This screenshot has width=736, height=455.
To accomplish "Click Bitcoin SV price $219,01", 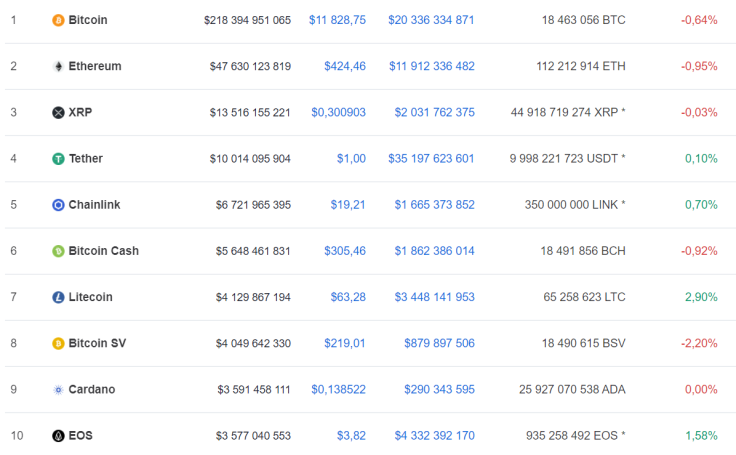I will pyautogui.click(x=345, y=343).
